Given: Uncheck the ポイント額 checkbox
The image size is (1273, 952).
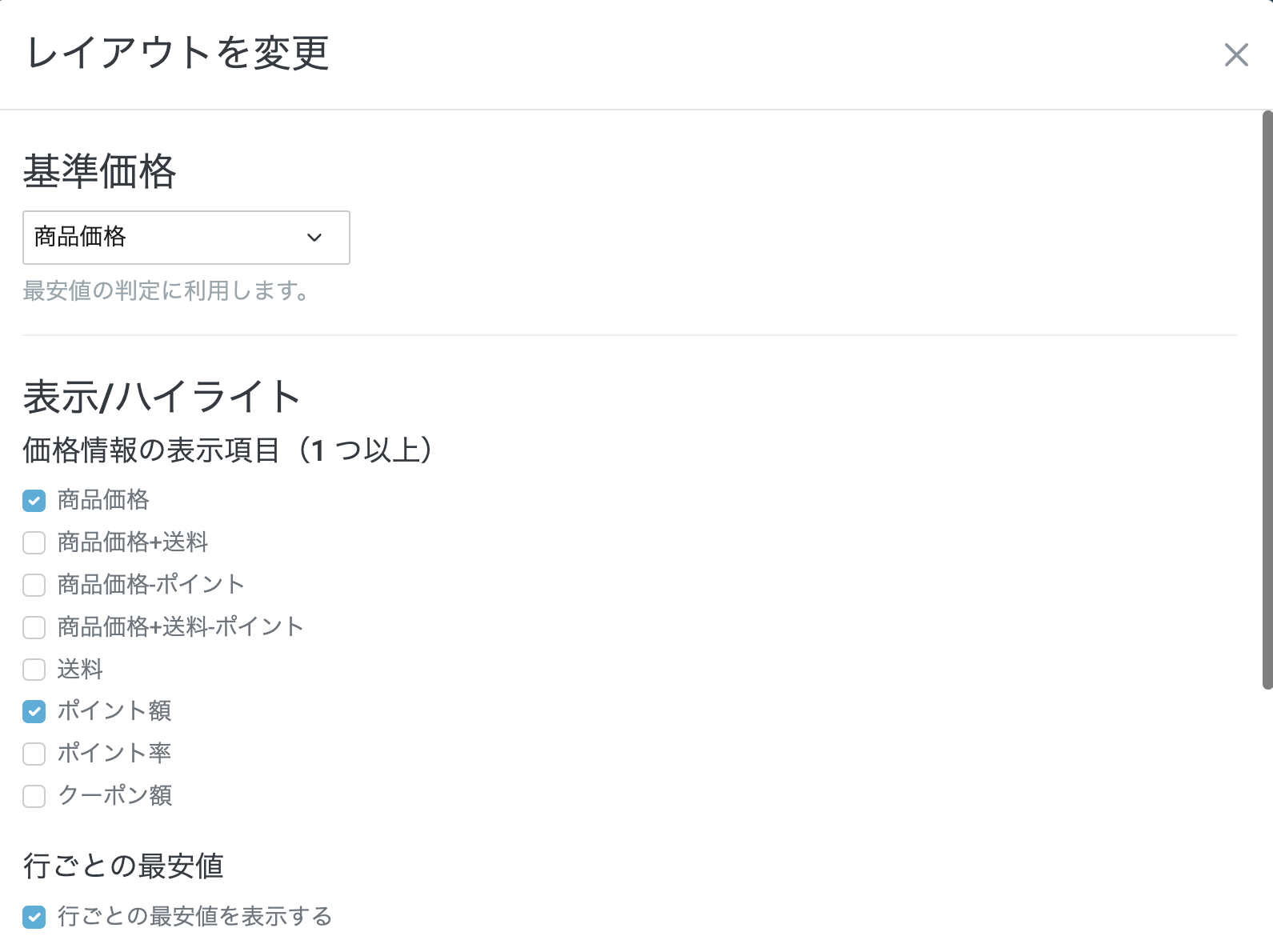Looking at the screenshot, I should tap(34, 711).
